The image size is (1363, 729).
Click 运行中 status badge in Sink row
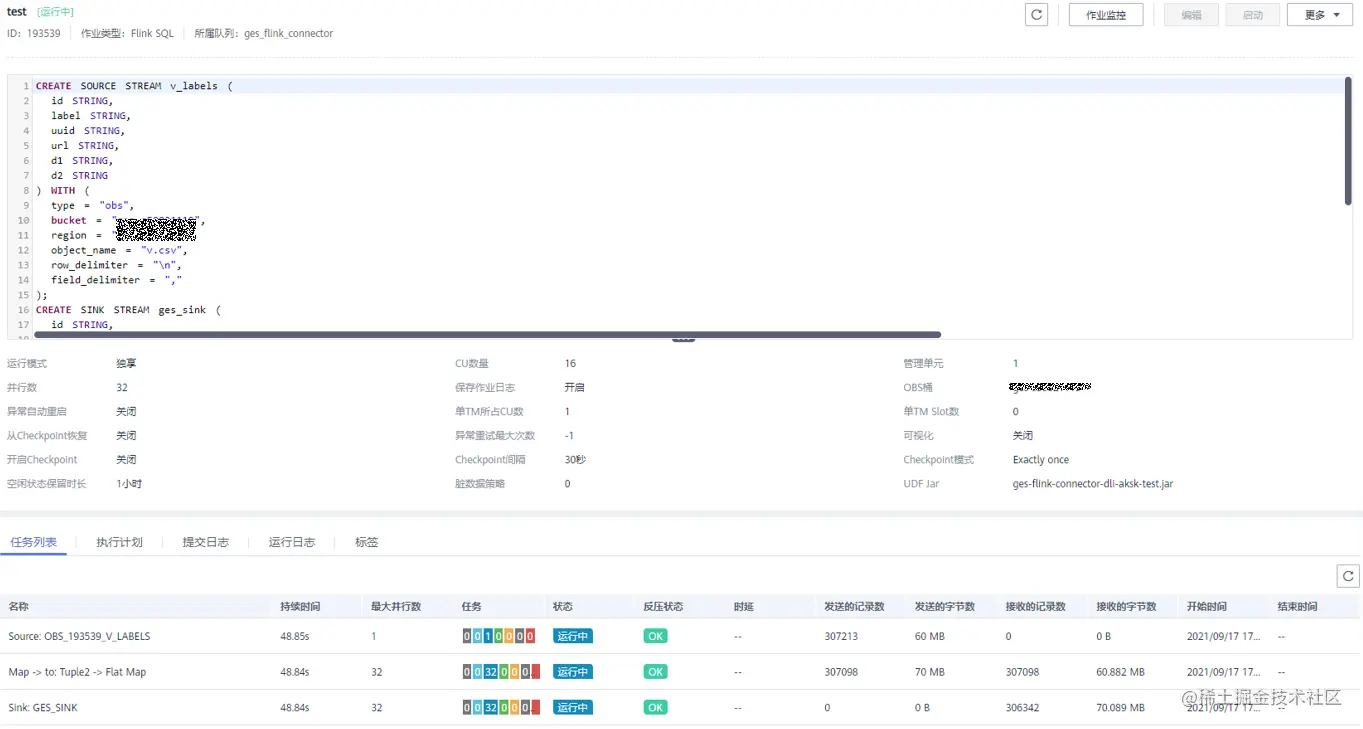(573, 708)
